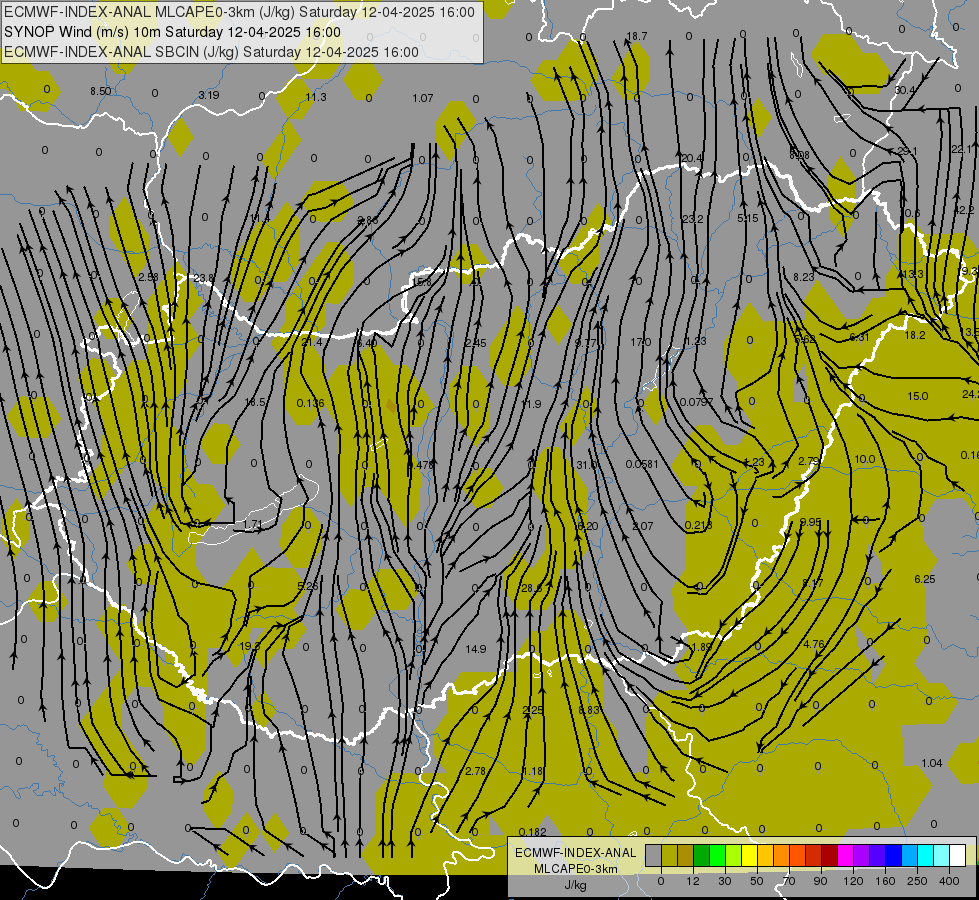Pick the sky blue swatch left of the 250 tick

tap(909, 856)
